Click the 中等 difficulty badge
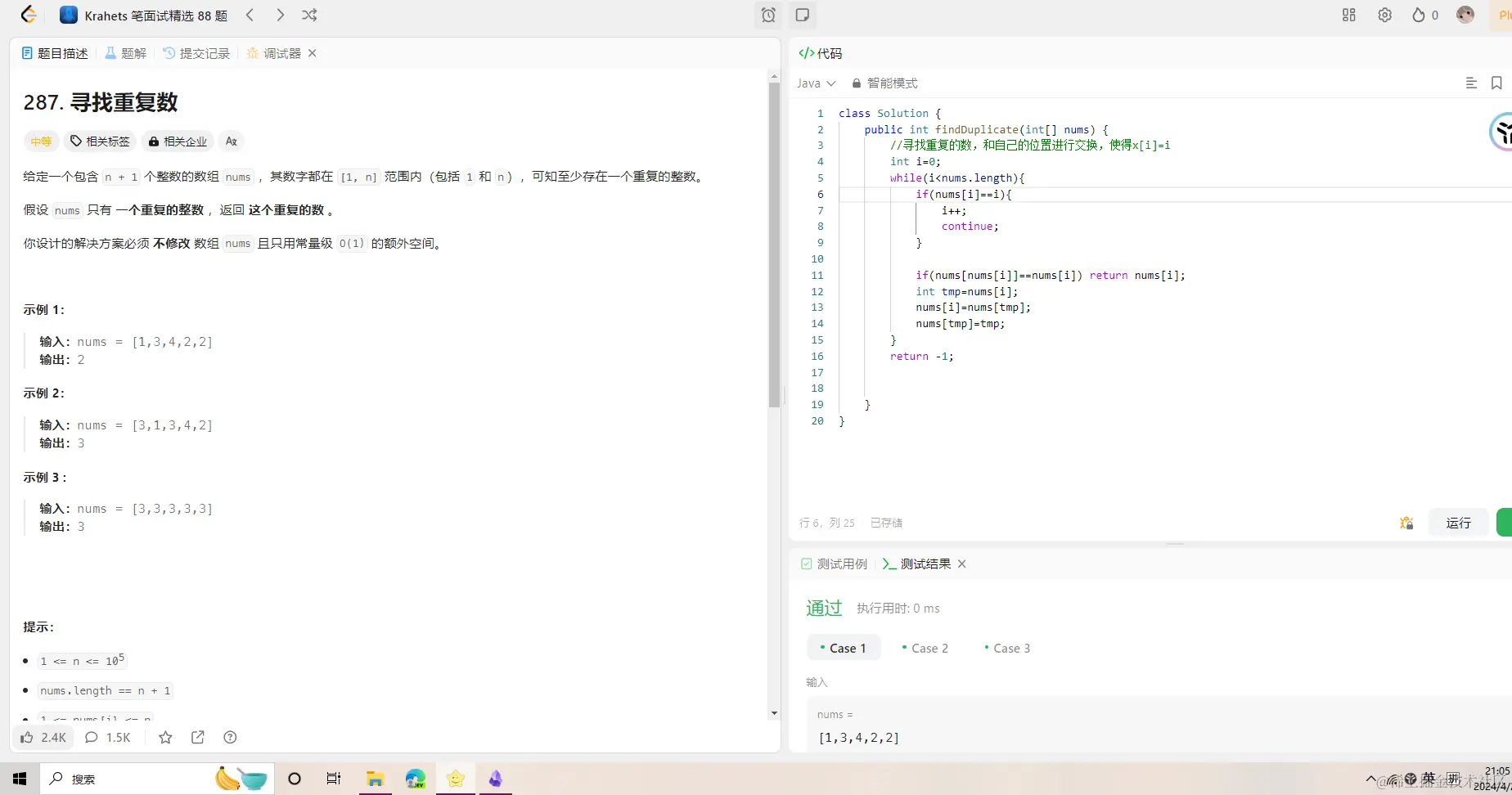The width and height of the screenshot is (1512, 795). pyautogui.click(x=41, y=141)
